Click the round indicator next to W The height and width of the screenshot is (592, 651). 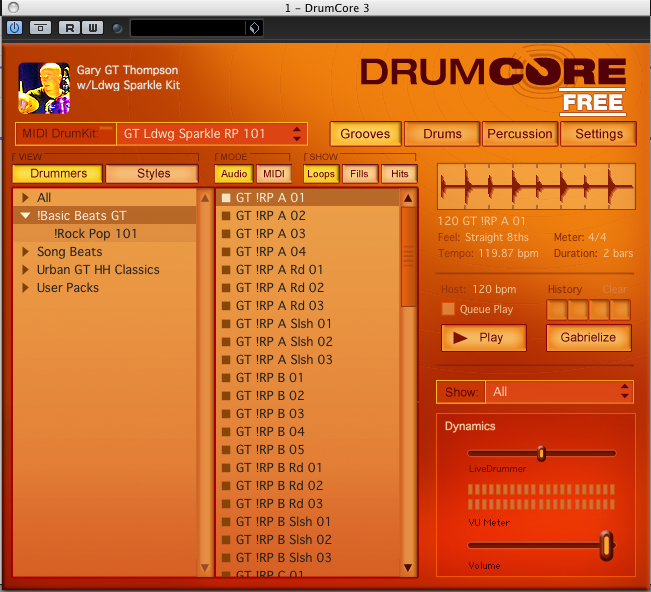117,28
